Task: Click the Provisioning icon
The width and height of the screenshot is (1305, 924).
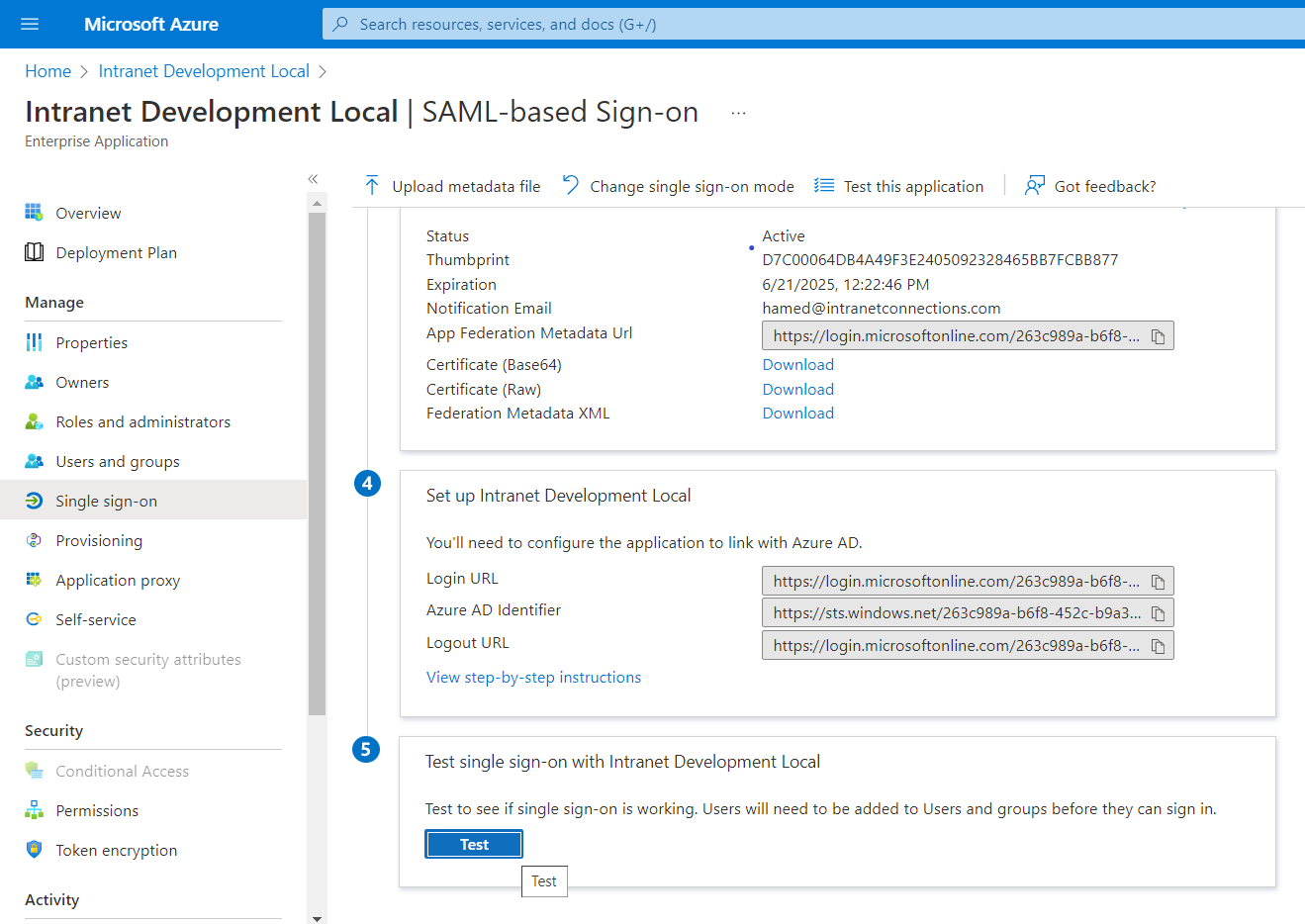Action: pyautogui.click(x=34, y=540)
